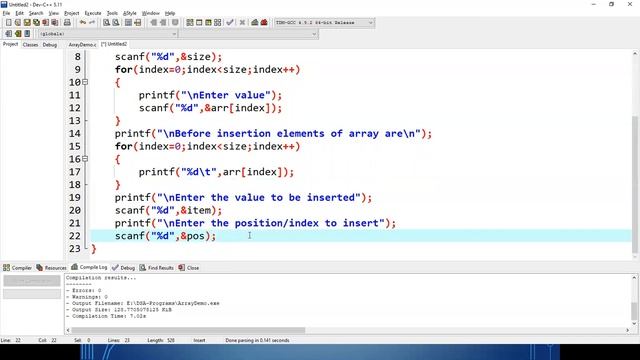
Task: Open the Tools menu
Action: [112, 13]
